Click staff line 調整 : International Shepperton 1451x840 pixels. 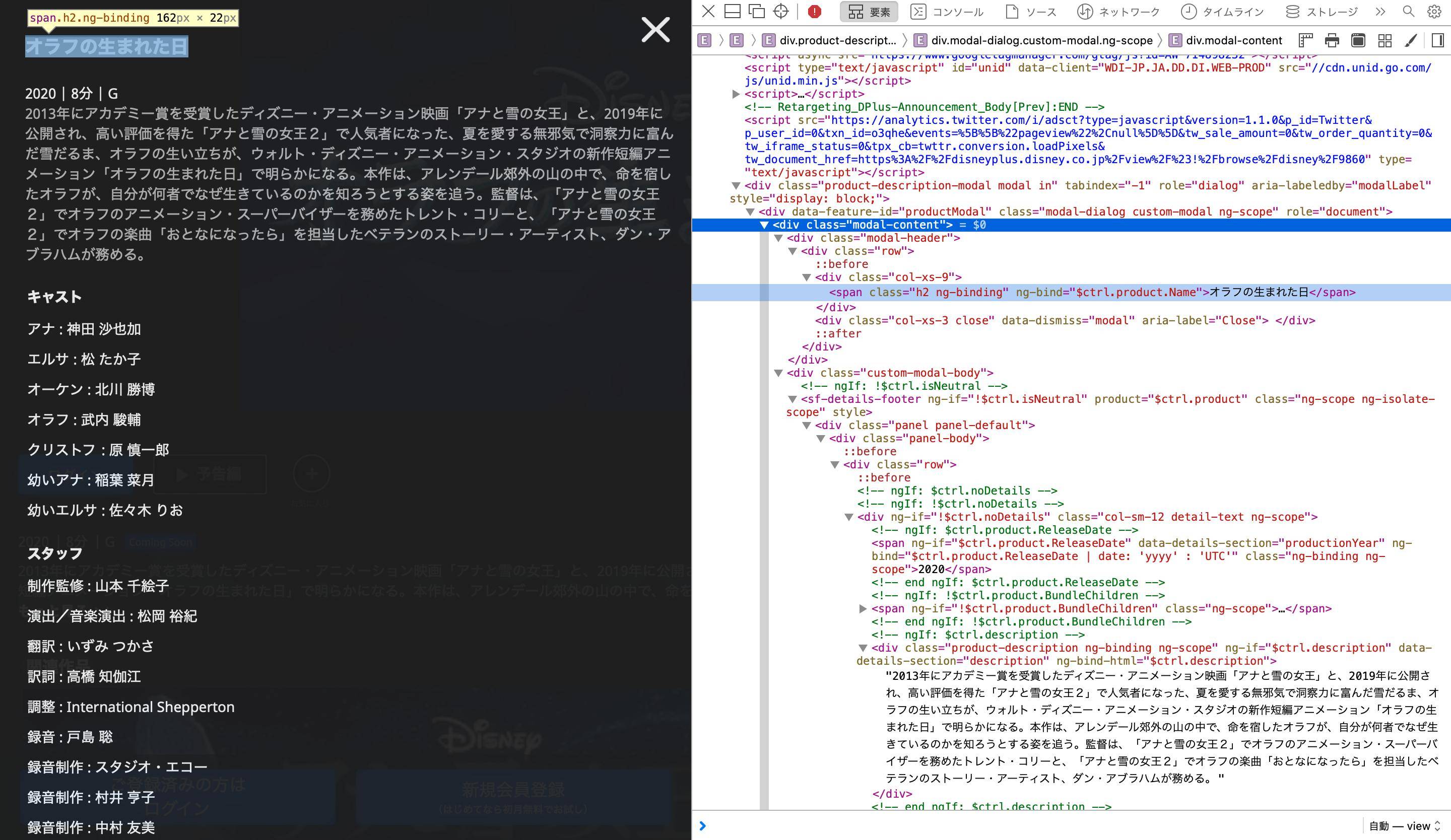130,707
